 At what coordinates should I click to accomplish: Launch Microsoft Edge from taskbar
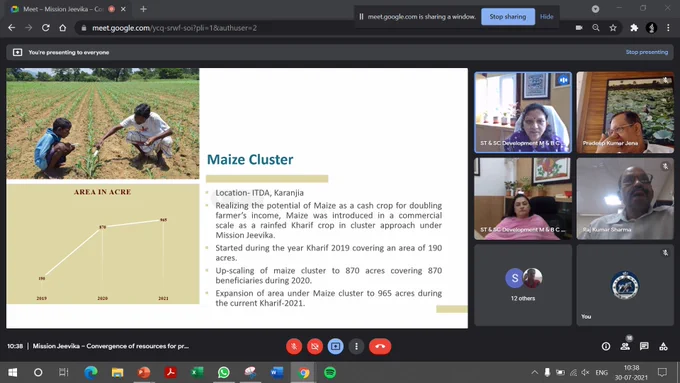click(x=91, y=372)
